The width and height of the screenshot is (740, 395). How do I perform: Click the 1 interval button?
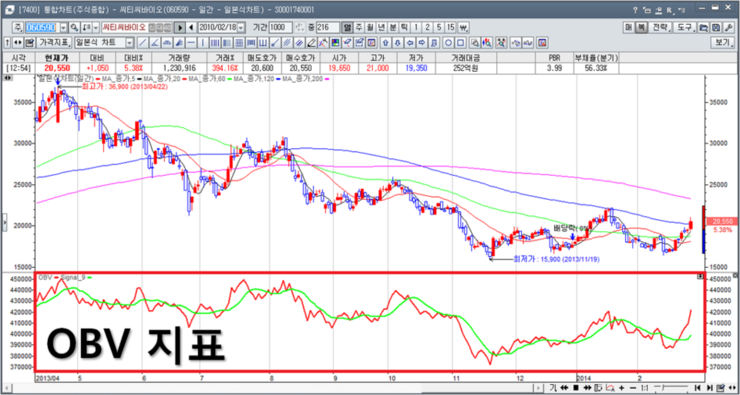(x=416, y=27)
